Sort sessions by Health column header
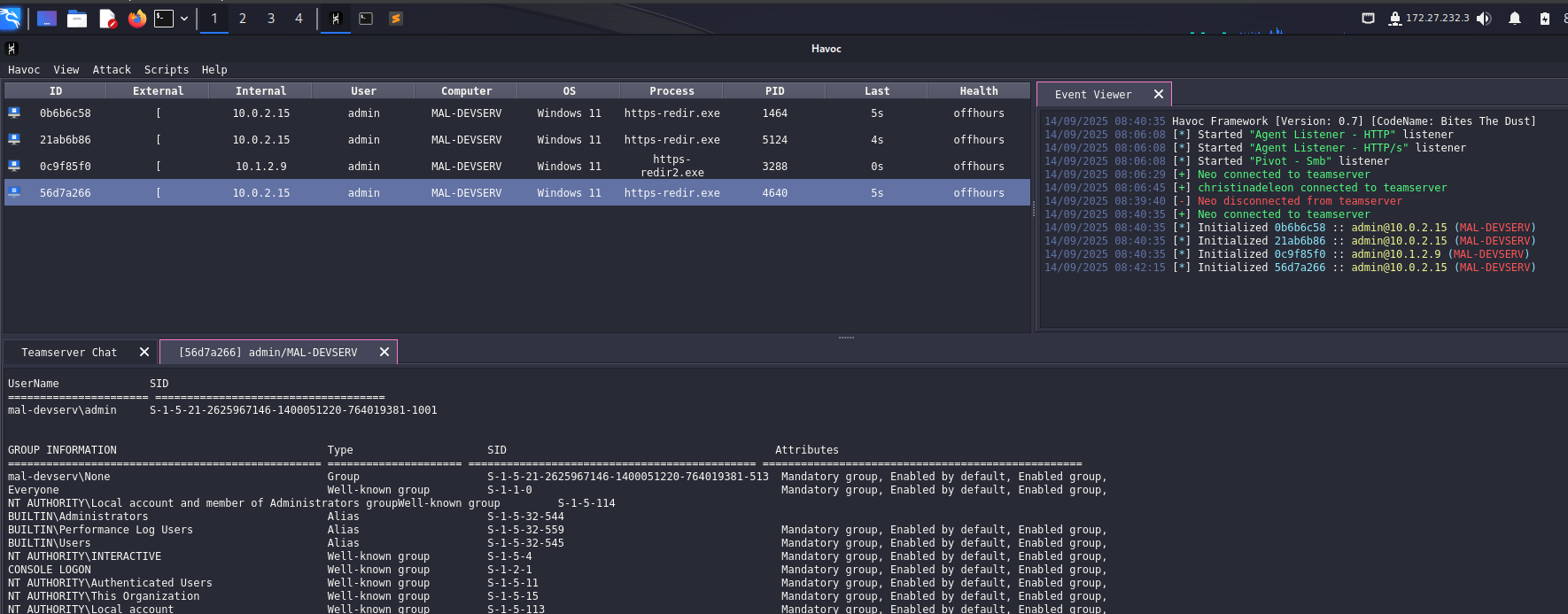 [979, 91]
